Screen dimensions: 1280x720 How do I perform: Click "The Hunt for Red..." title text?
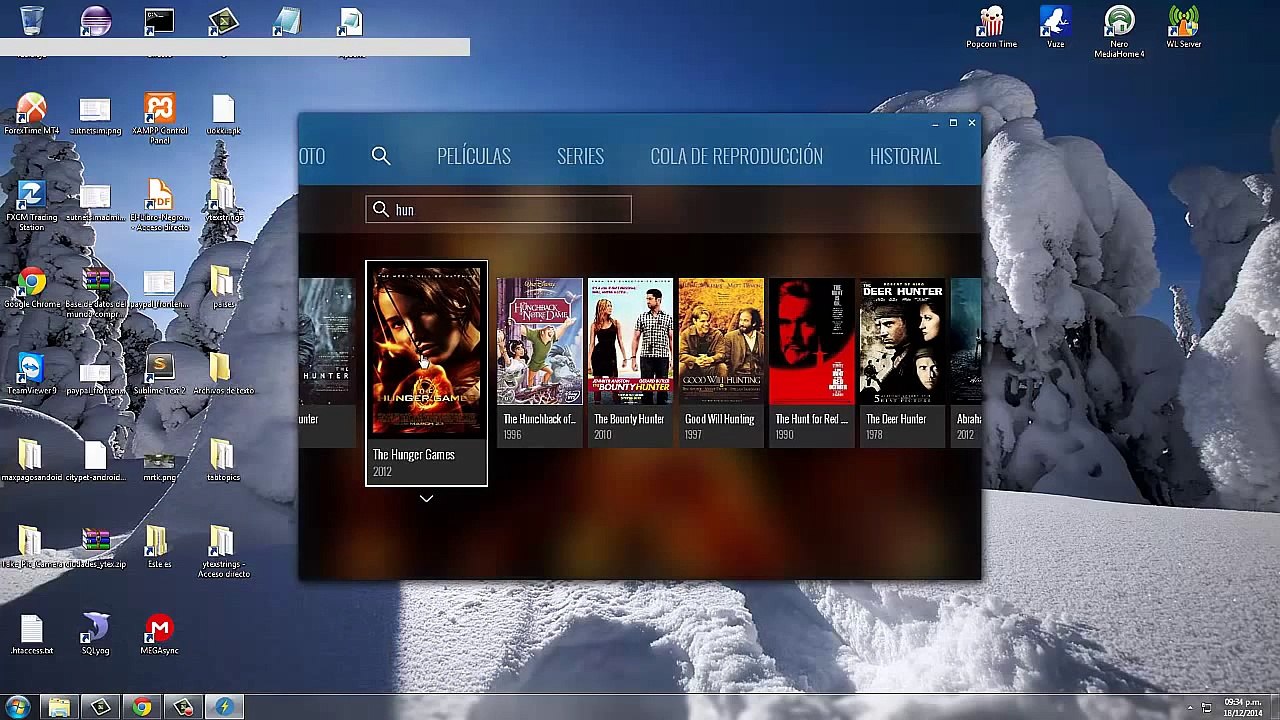click(811, 419)
